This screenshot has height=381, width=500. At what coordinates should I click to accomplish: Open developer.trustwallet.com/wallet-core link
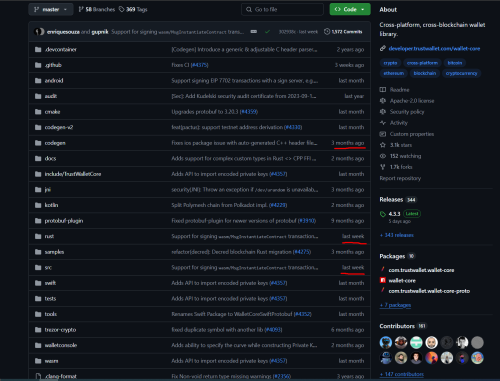[434, 49]
